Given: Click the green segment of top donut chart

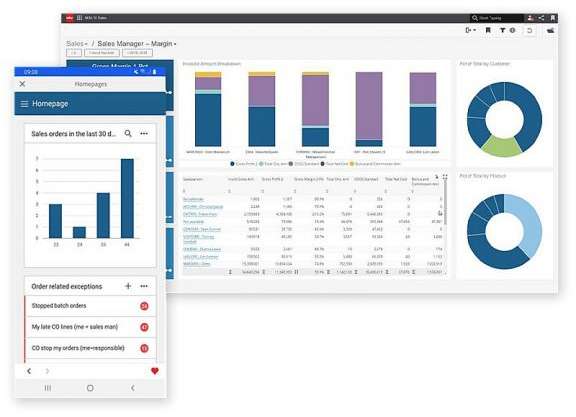Looking at the screenshot, I should [502, 146].
